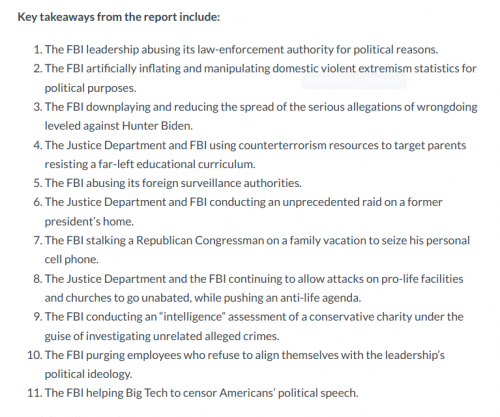Click the words 'cell phone' in item 7

72,259
